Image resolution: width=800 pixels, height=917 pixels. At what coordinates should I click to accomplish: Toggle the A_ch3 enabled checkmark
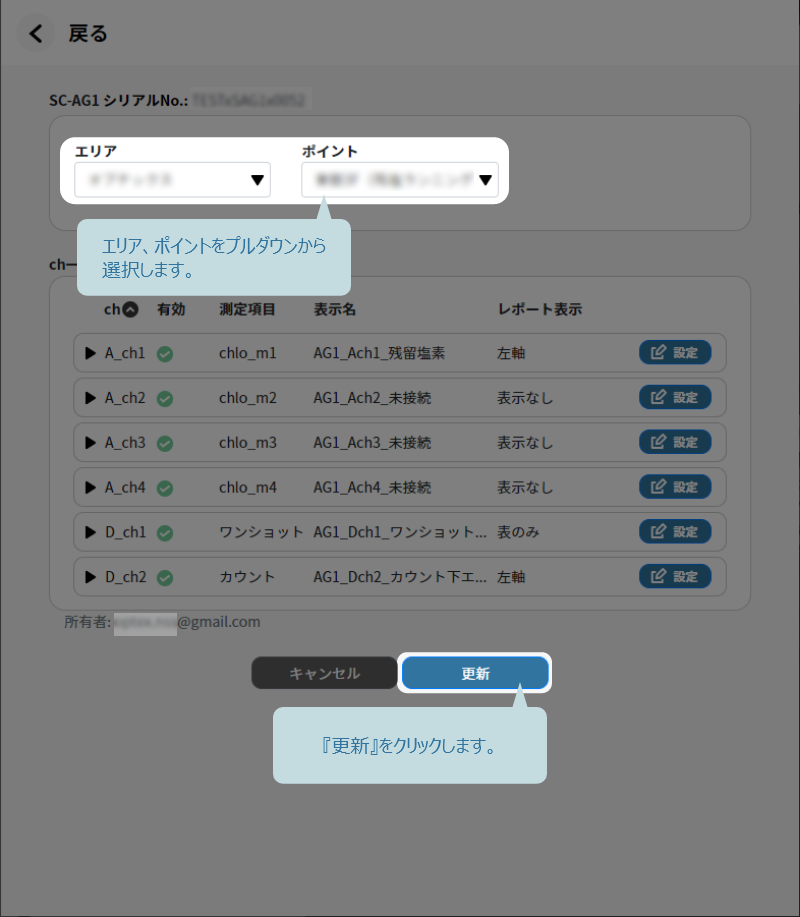click(x=165, y=443)
